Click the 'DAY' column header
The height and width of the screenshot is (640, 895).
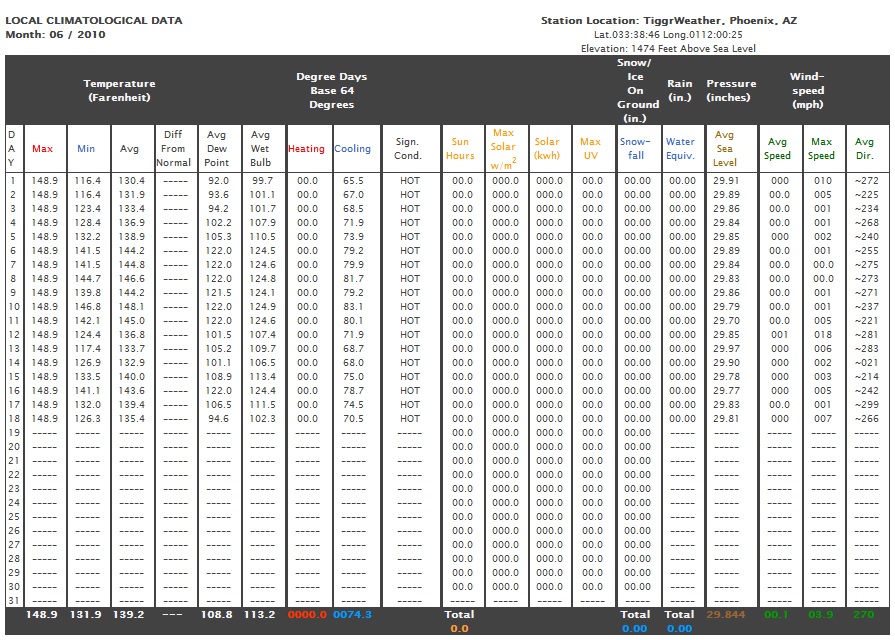tap(12, 148)
